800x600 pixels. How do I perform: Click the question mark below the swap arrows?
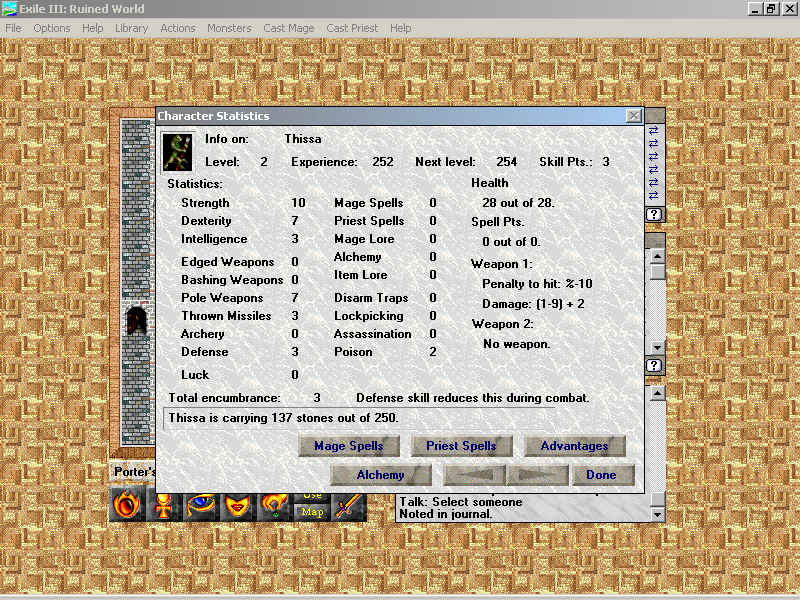coord(654,214)
